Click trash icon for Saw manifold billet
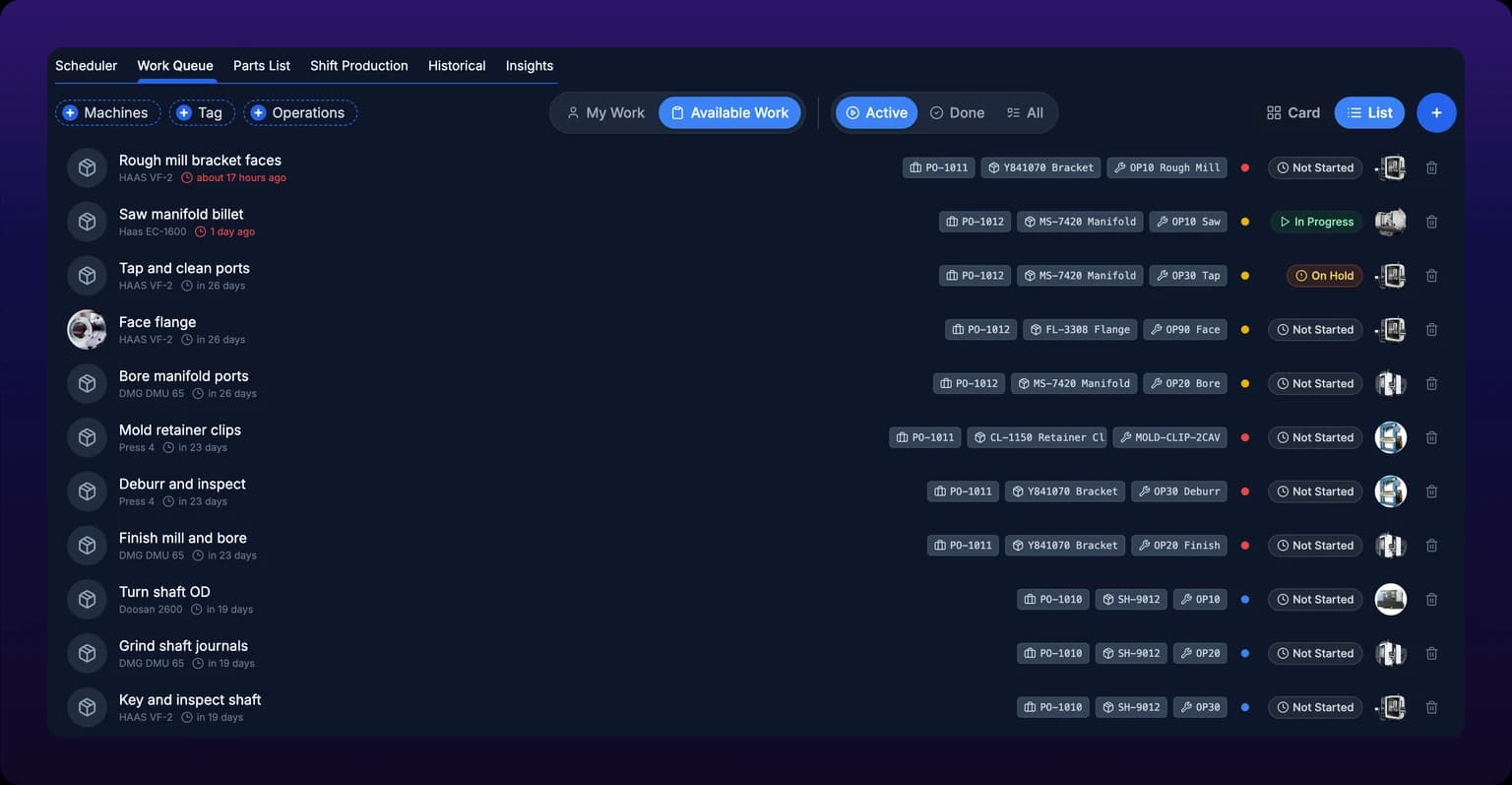The width and height of the screenshot is (1512, 785). pos(1431,223)
